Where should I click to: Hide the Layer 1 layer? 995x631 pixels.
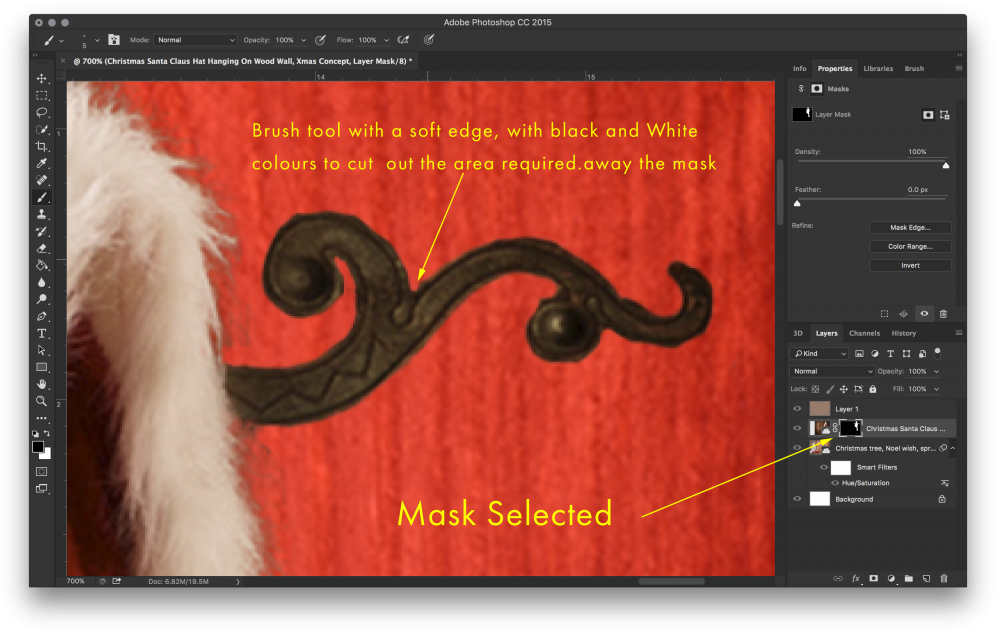(x=797, y=408)
